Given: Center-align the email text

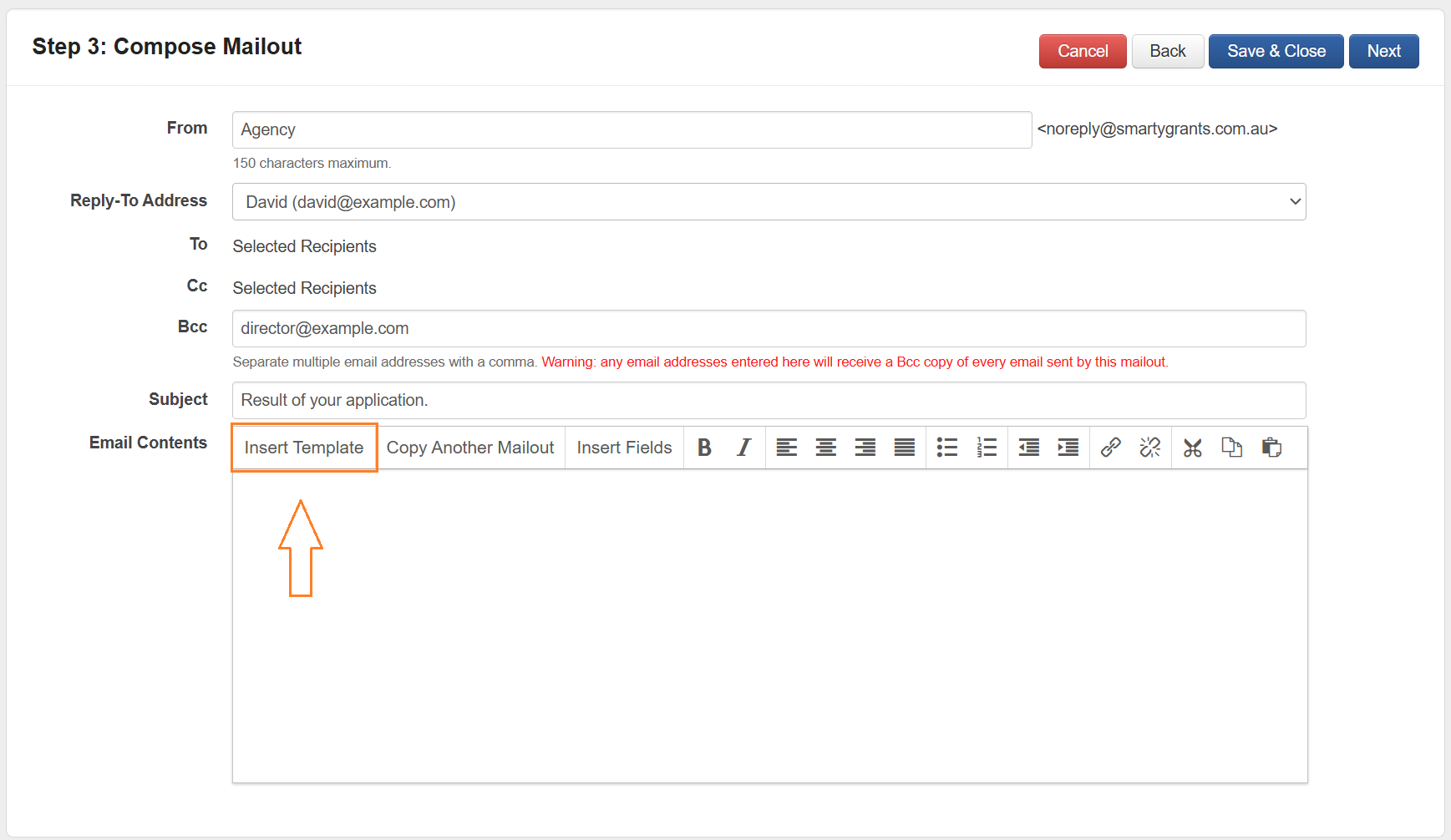Looking at the screenshot, I should click(x=825, y=448).
